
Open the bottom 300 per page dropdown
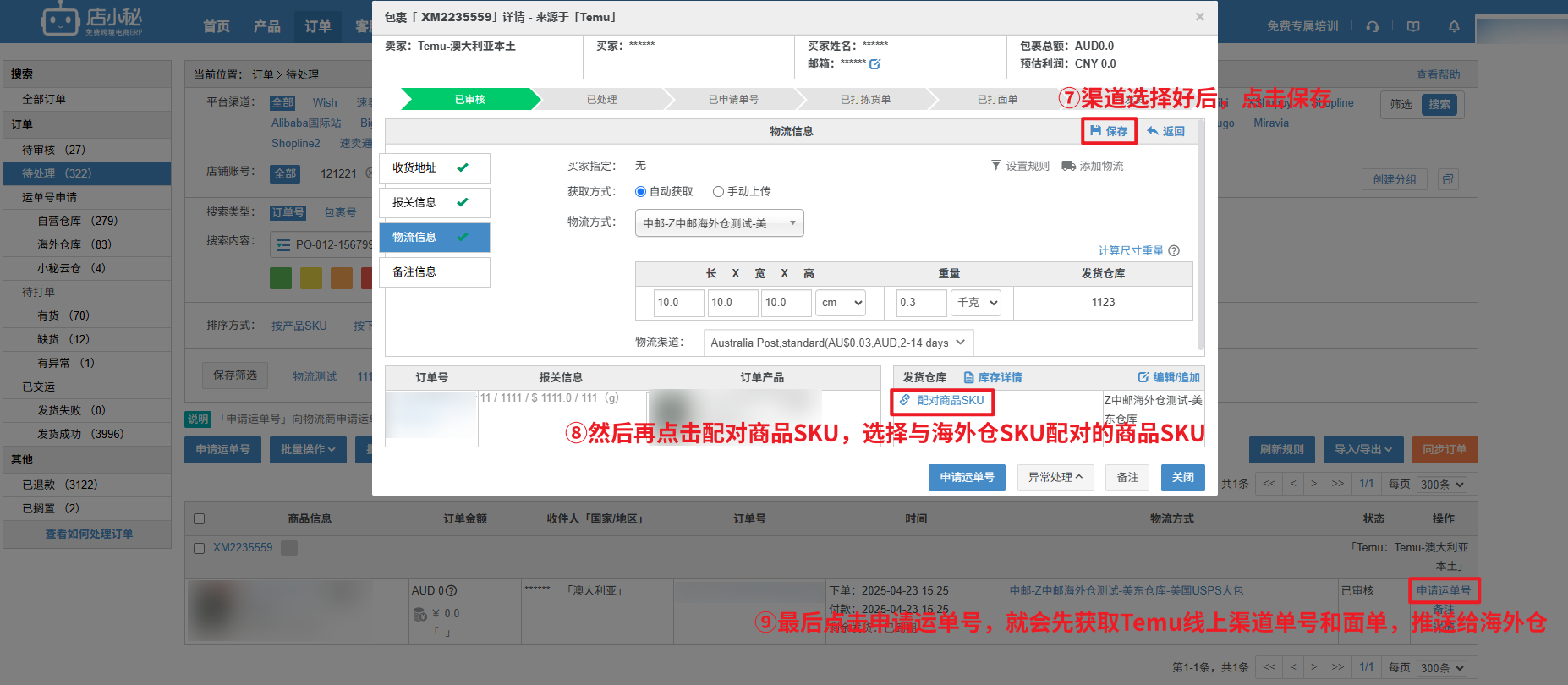click(x=1443, y=668)
